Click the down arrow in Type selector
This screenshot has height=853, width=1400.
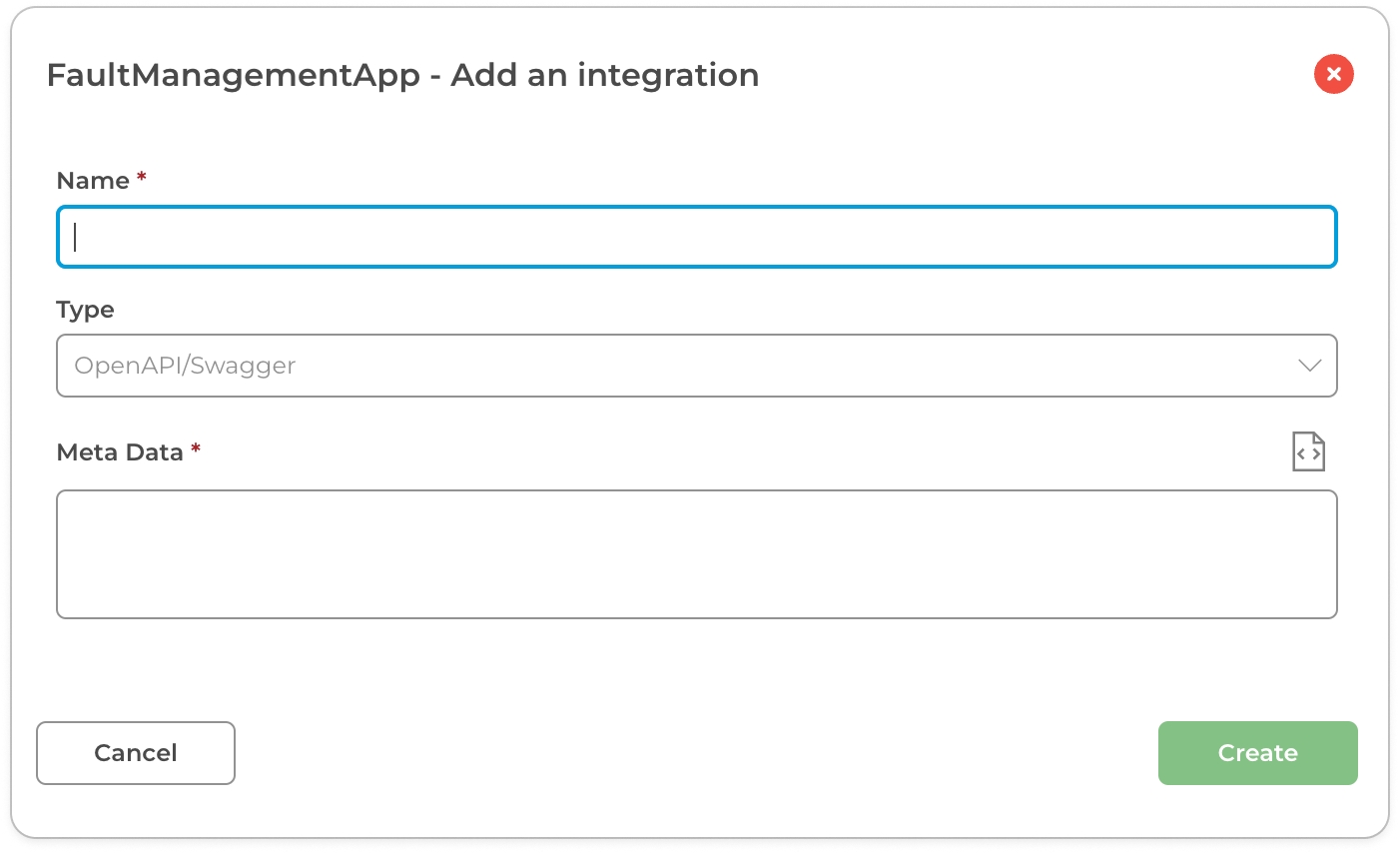[x=1309, y=366]
